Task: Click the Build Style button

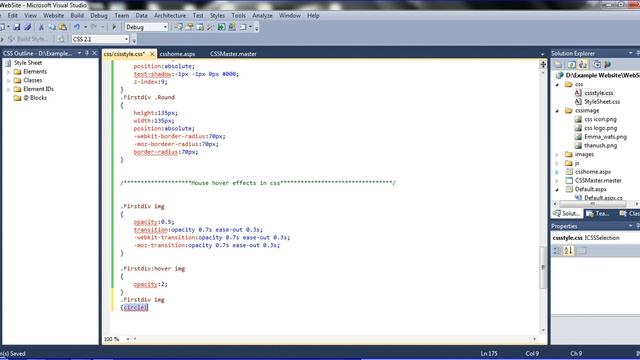Action: point(28,39)
